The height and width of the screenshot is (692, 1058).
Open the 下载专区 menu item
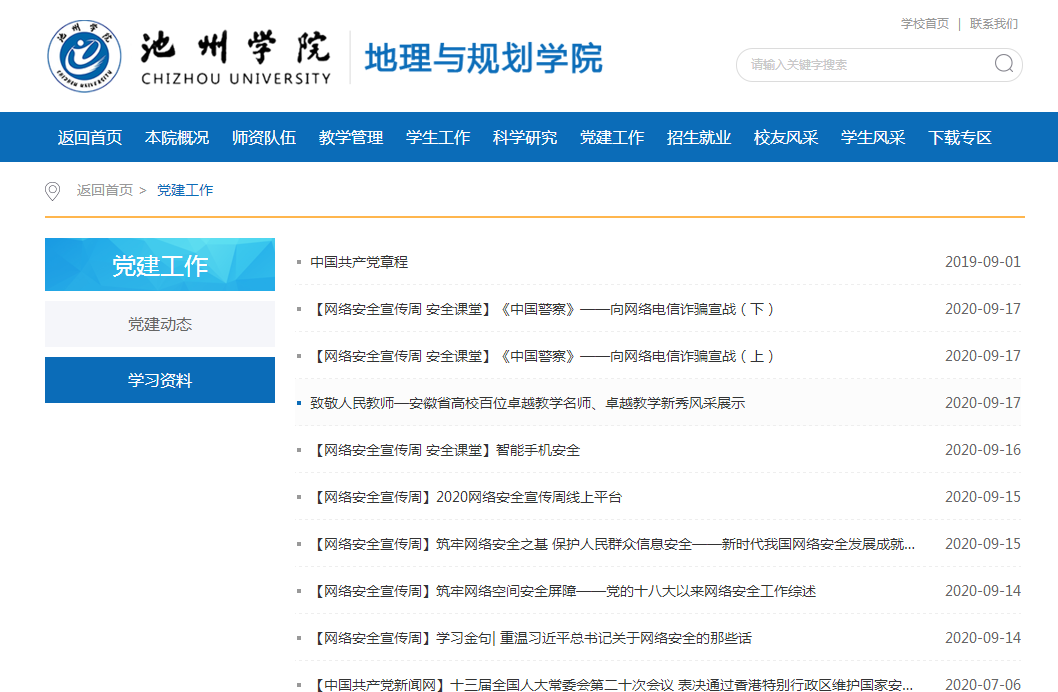pos(960,138)
